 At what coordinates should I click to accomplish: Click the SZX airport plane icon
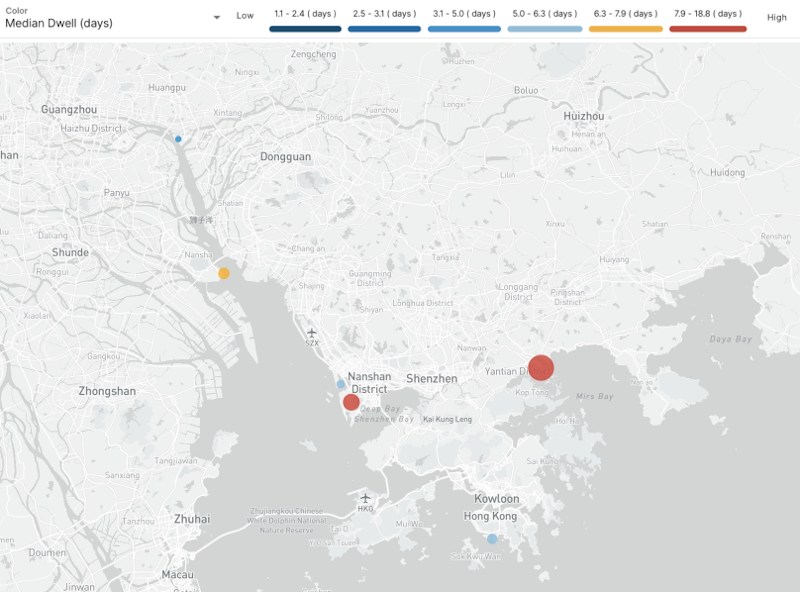point(312,332)
